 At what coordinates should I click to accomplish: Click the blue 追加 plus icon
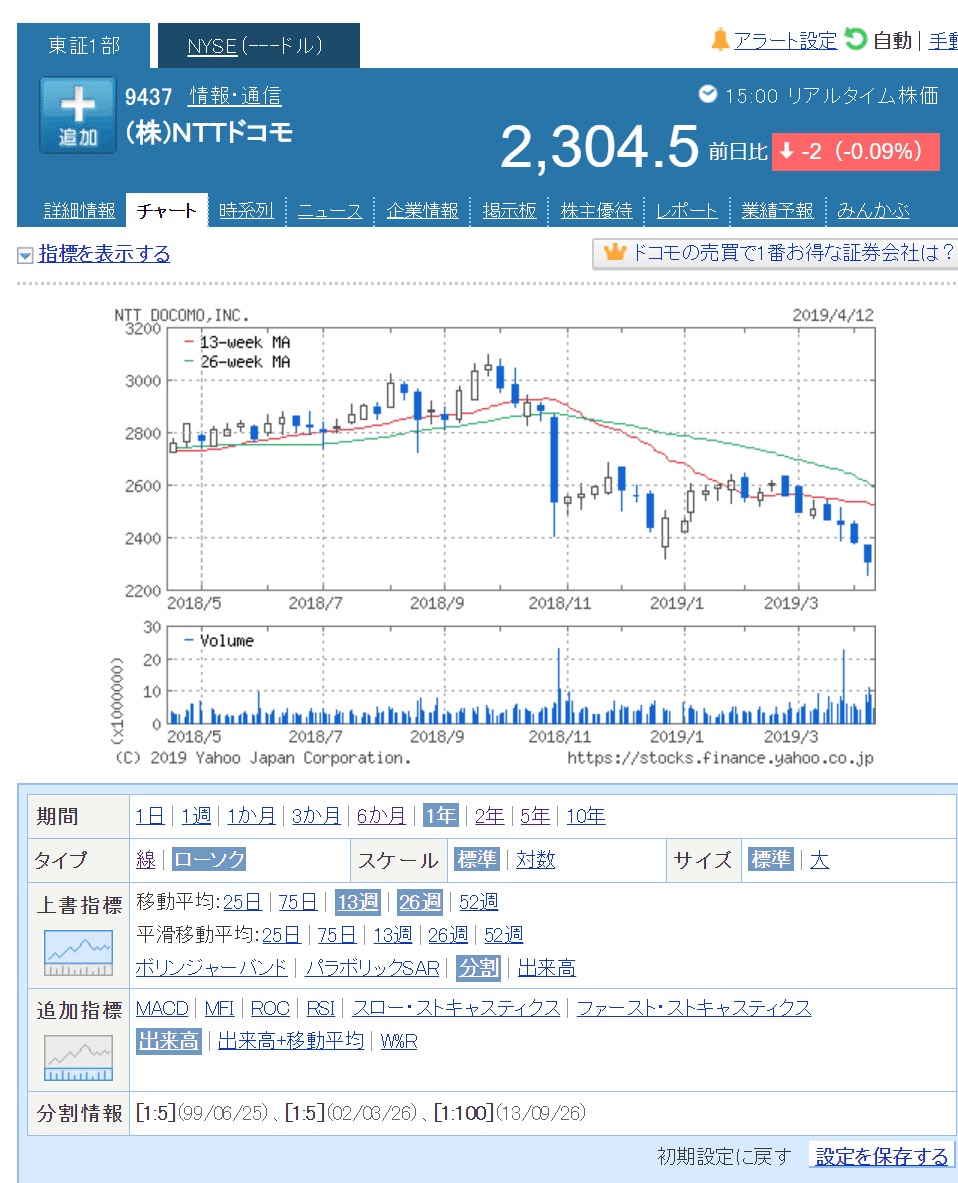click(x=77, y=115)
